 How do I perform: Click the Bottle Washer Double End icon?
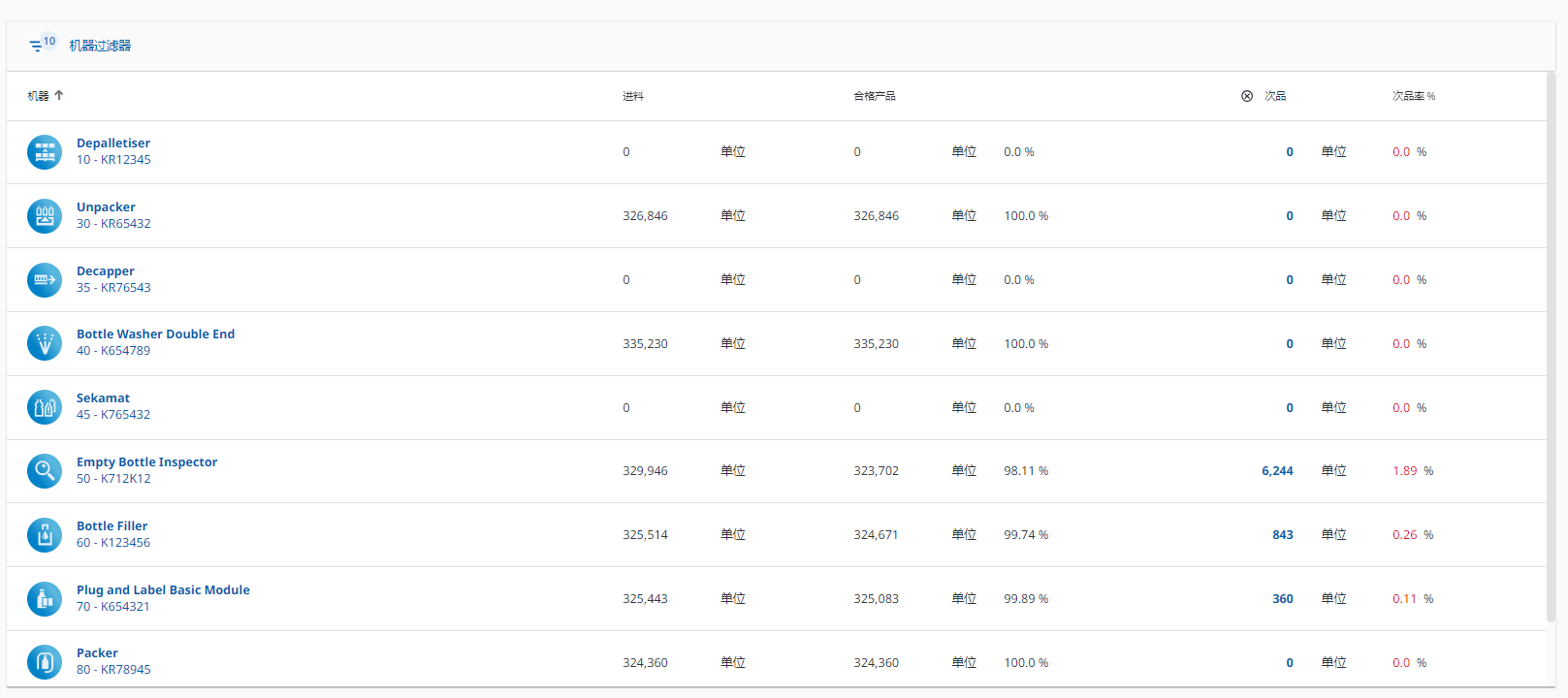pos(45,343)
